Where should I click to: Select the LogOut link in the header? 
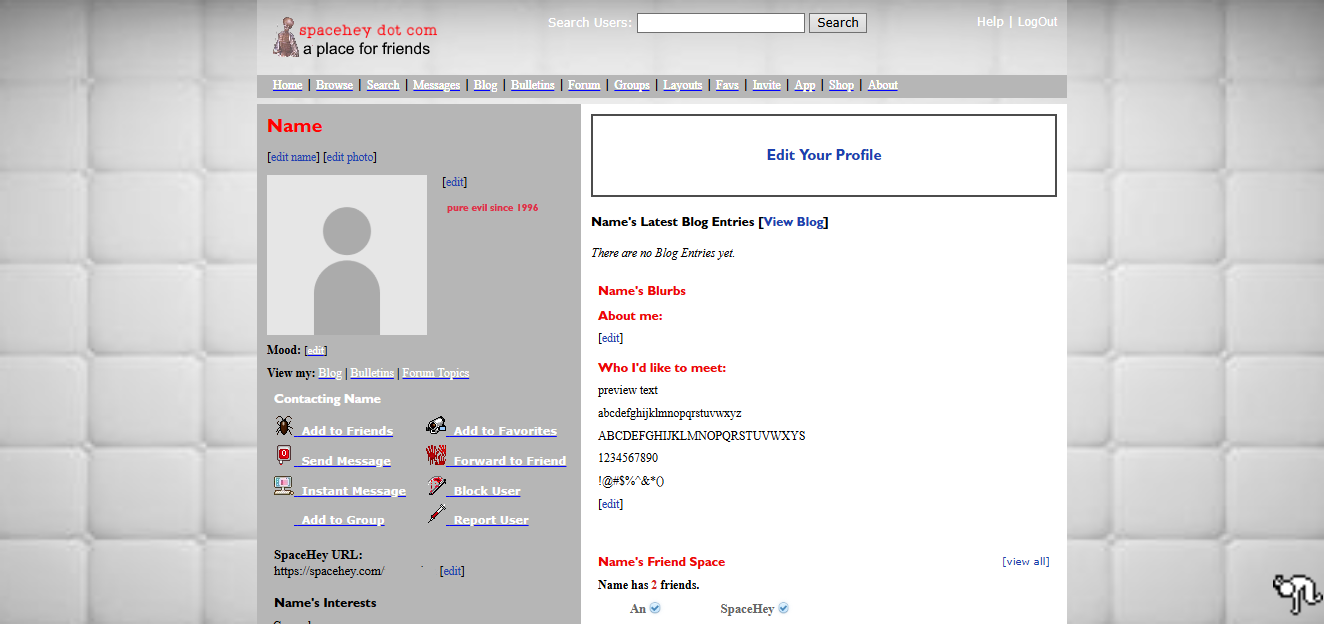(1037, 22)
